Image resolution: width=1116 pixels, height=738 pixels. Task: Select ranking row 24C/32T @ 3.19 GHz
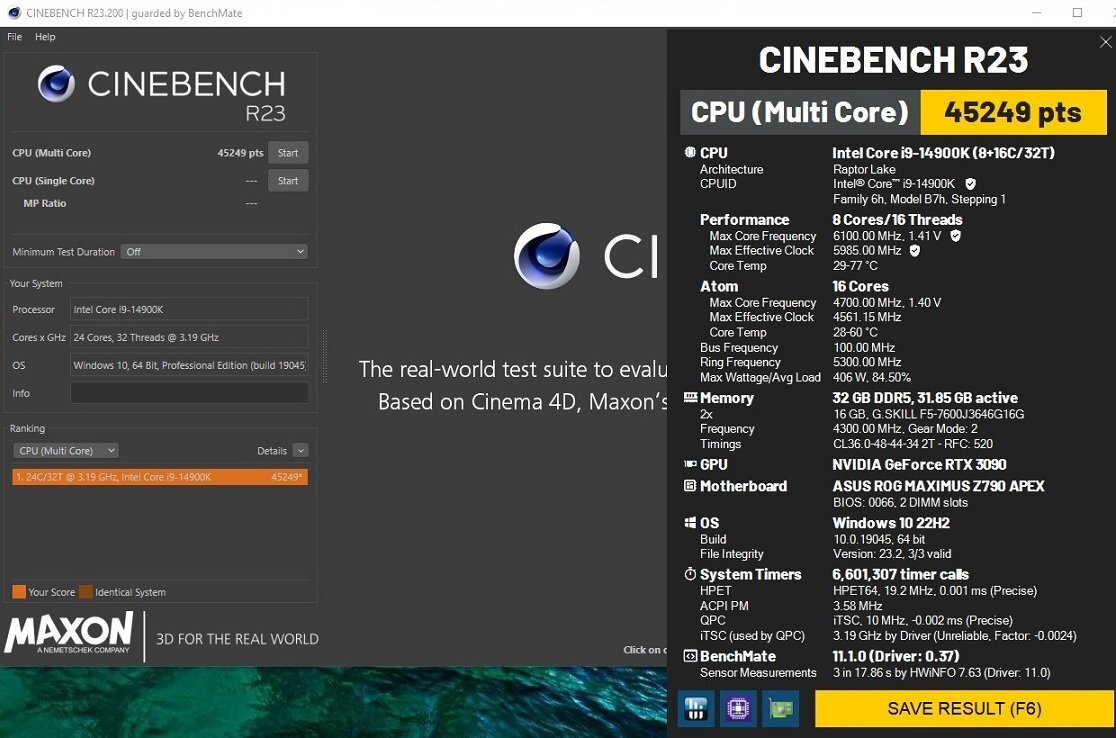point(160,477)
